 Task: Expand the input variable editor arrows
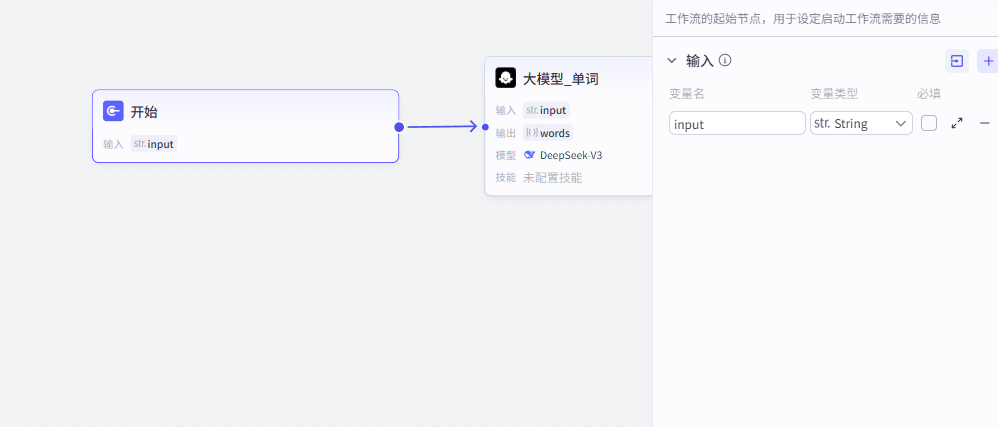click(957, 123)
